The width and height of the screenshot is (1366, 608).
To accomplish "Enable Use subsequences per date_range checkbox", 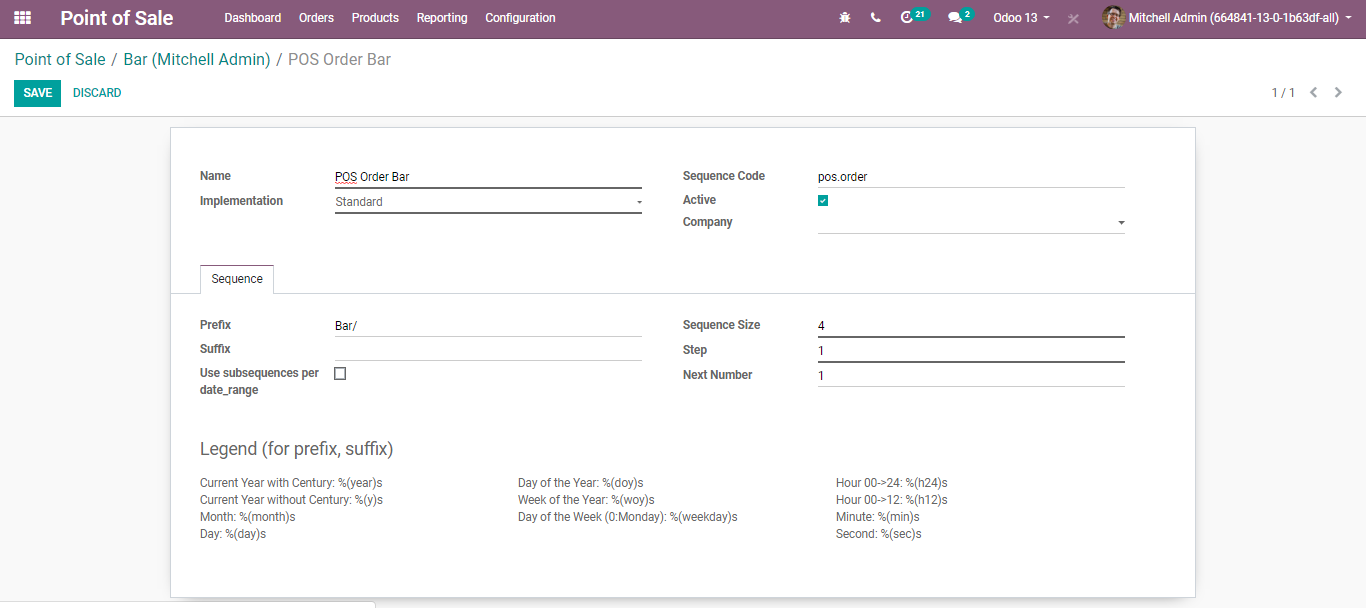I will pos(340,373).
